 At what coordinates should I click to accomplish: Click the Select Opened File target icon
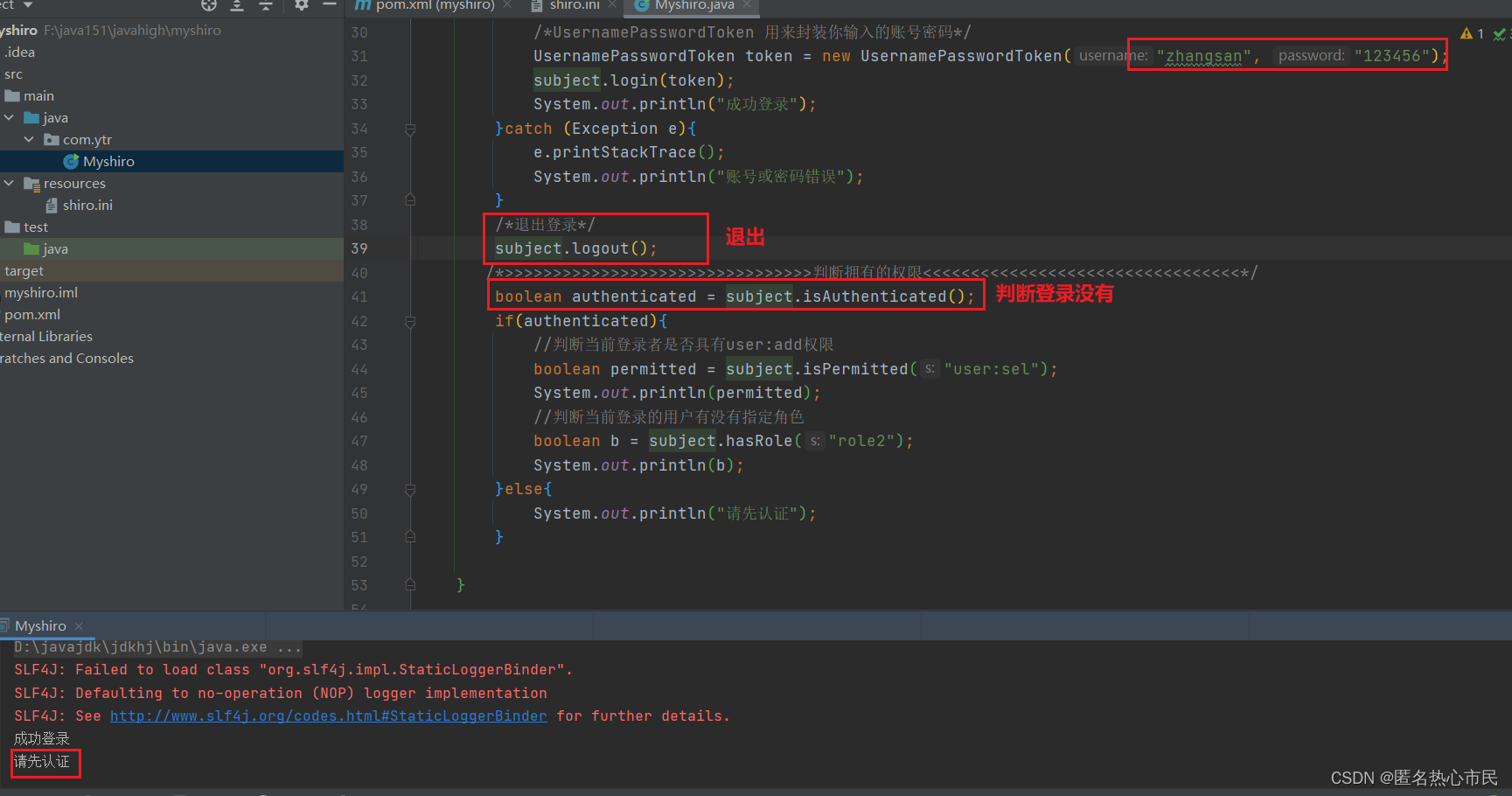pyautogui.click(x=208, y=5)
